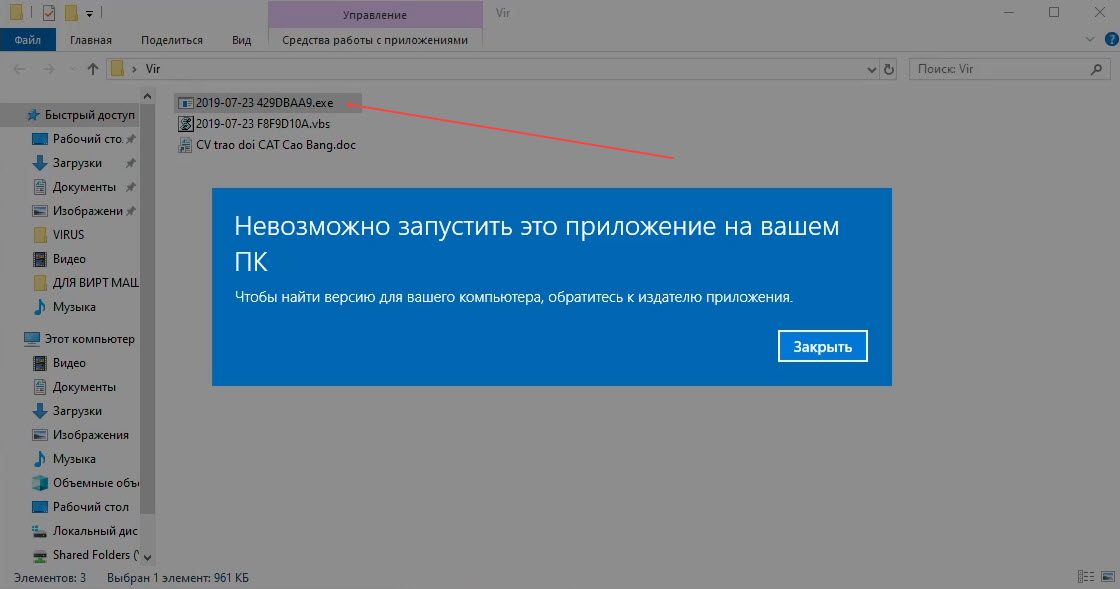Screen dimensions: 1120x589
Task: Click the Управление contextual tab header
Action: (375, 14)
